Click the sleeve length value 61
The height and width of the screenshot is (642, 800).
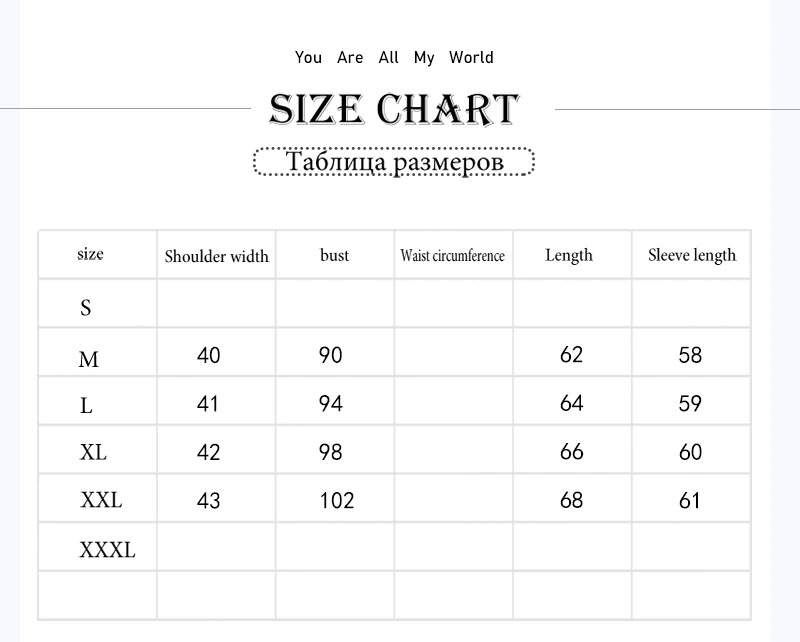click(x=689, y=501)
